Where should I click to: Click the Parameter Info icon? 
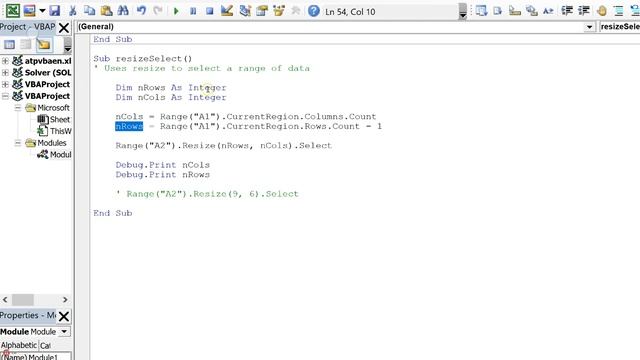click(531, 11)
